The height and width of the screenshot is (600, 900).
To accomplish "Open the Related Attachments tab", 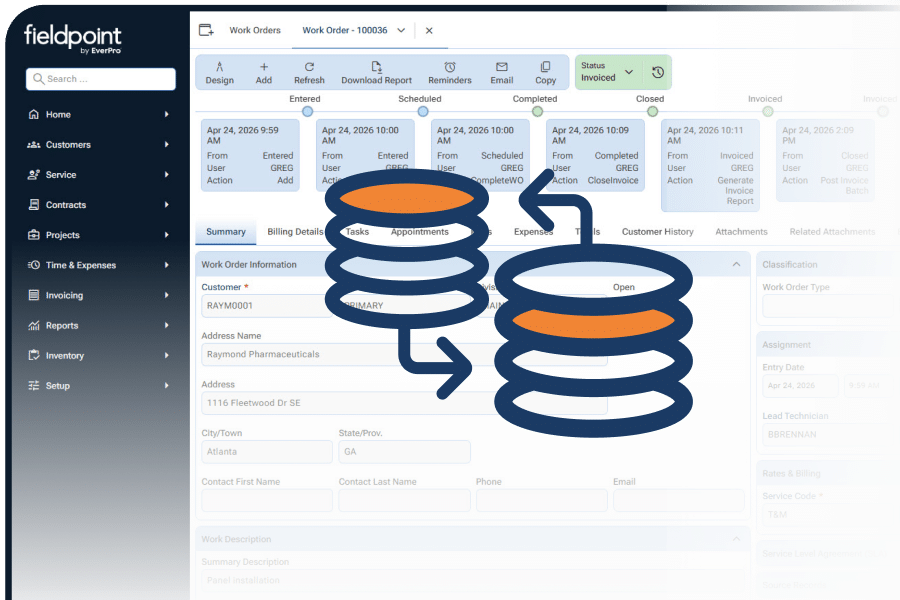I will tap(832, 231).
